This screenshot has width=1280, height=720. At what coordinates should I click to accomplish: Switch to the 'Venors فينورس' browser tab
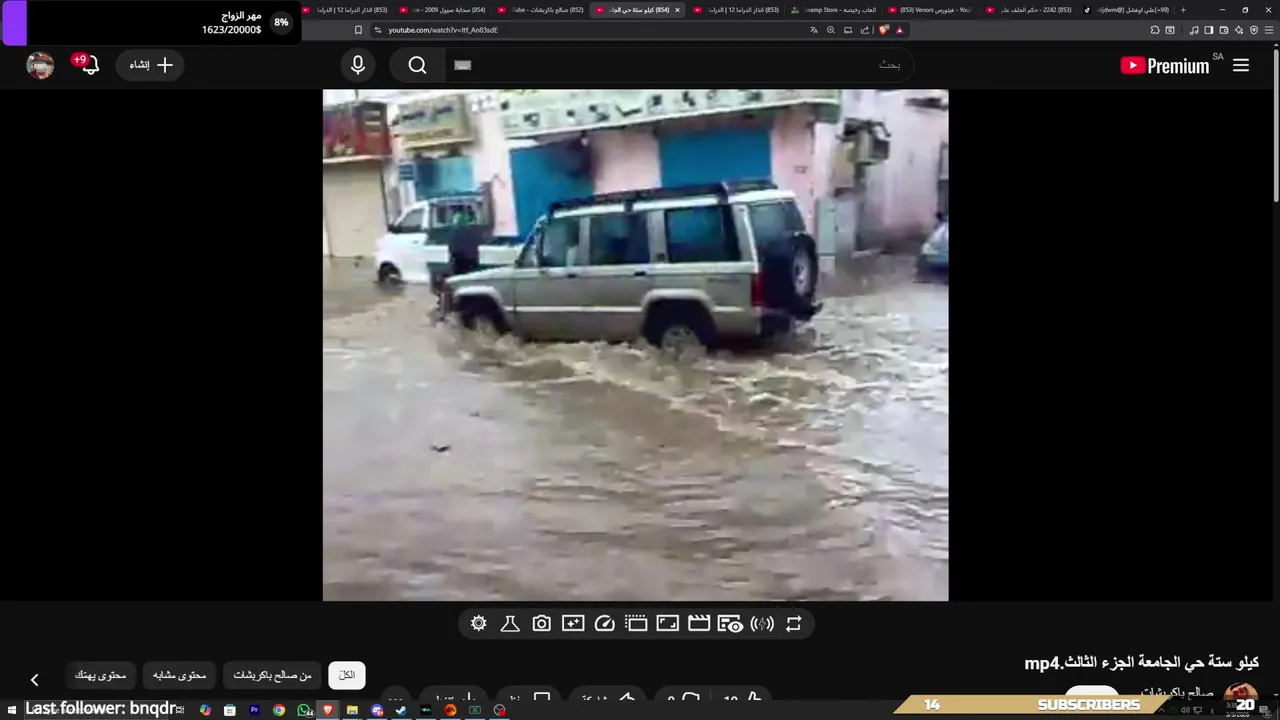point(930,10)
